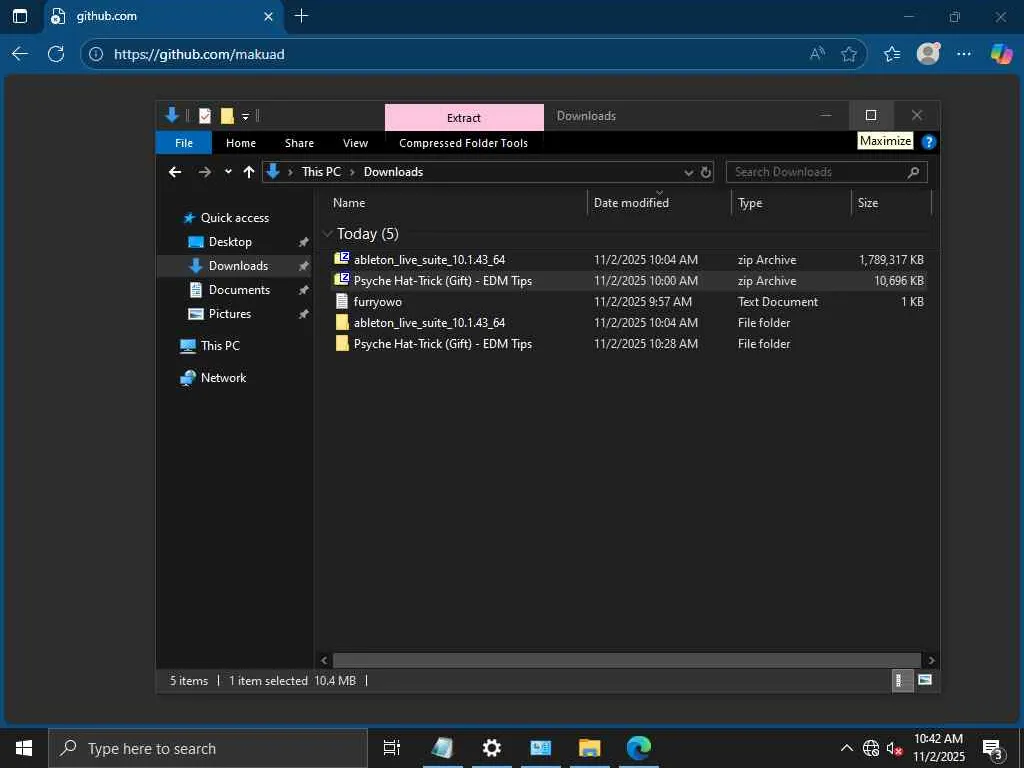Add page to favorites star

848,54
